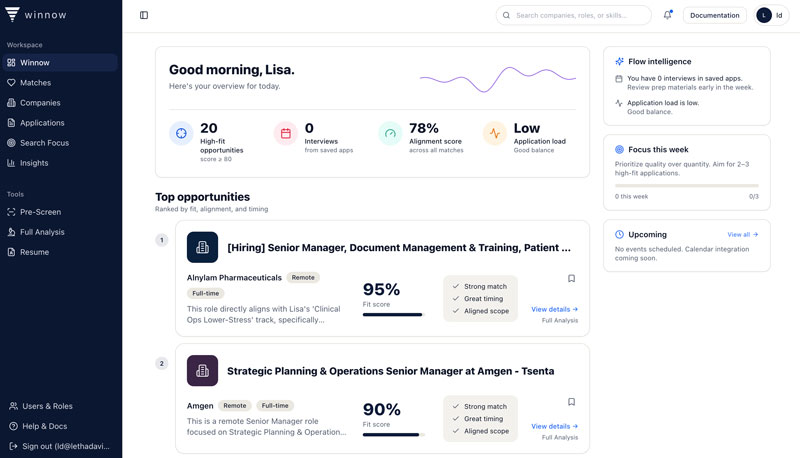Open Strategic Planning & Operations Senior Manager title
Viewport: 800px width, 458px height.
coord(390,371)
